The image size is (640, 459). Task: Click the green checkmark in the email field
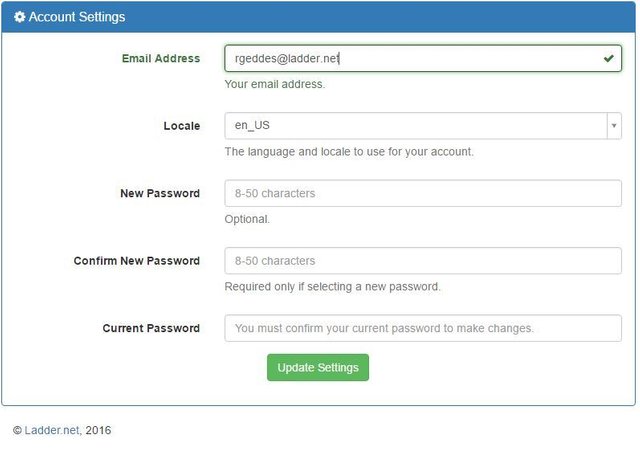(608, 59)
